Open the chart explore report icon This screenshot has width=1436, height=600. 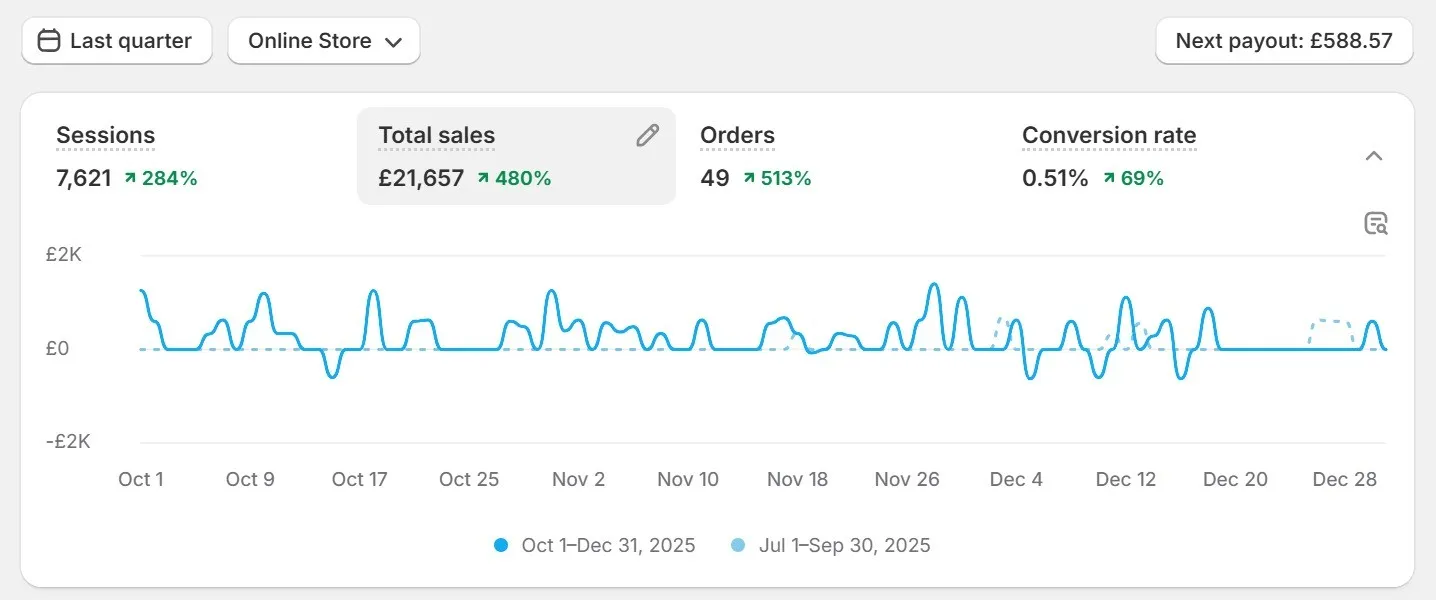1376,223
